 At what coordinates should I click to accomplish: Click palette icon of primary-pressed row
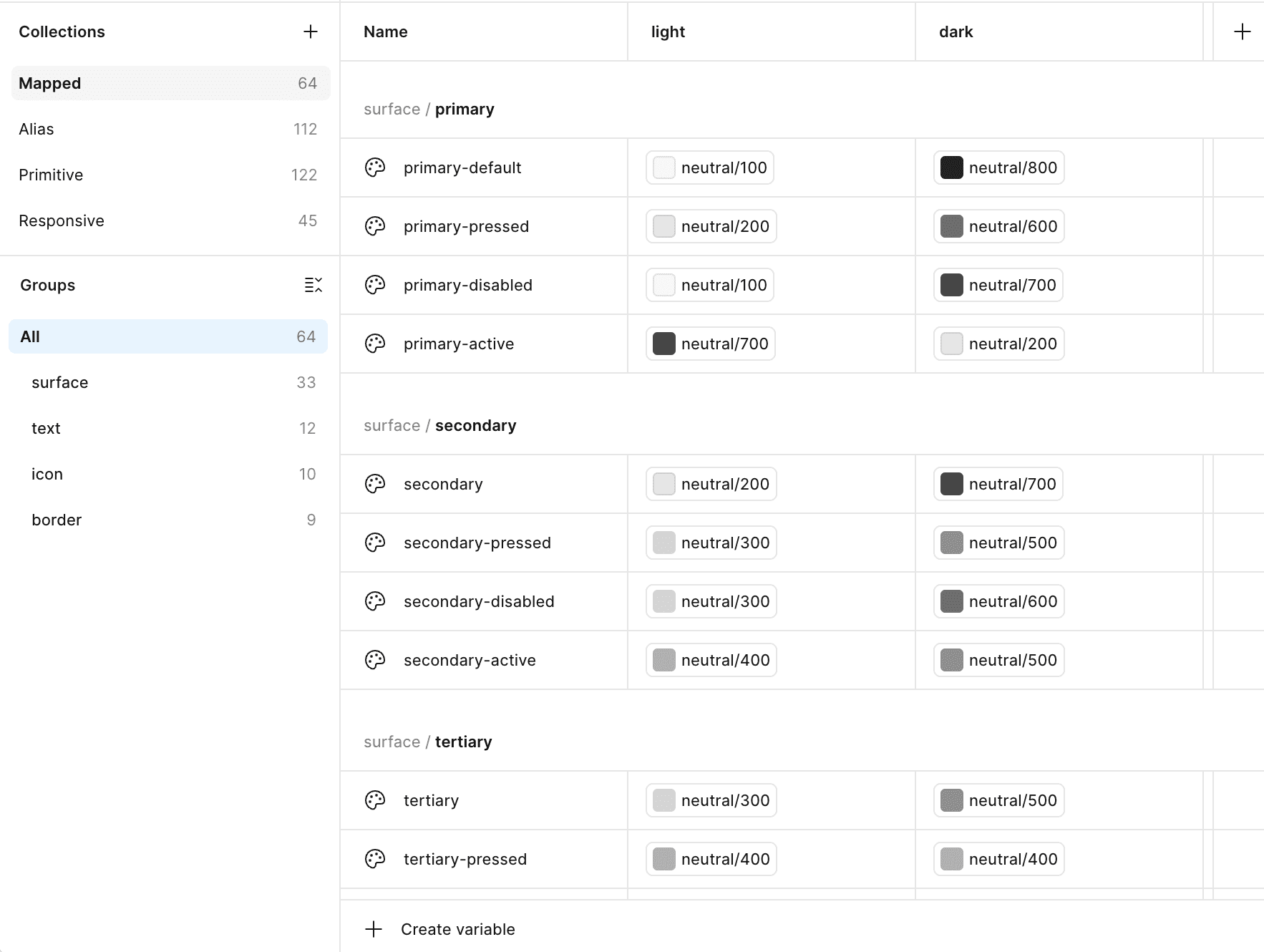[375, 226]
